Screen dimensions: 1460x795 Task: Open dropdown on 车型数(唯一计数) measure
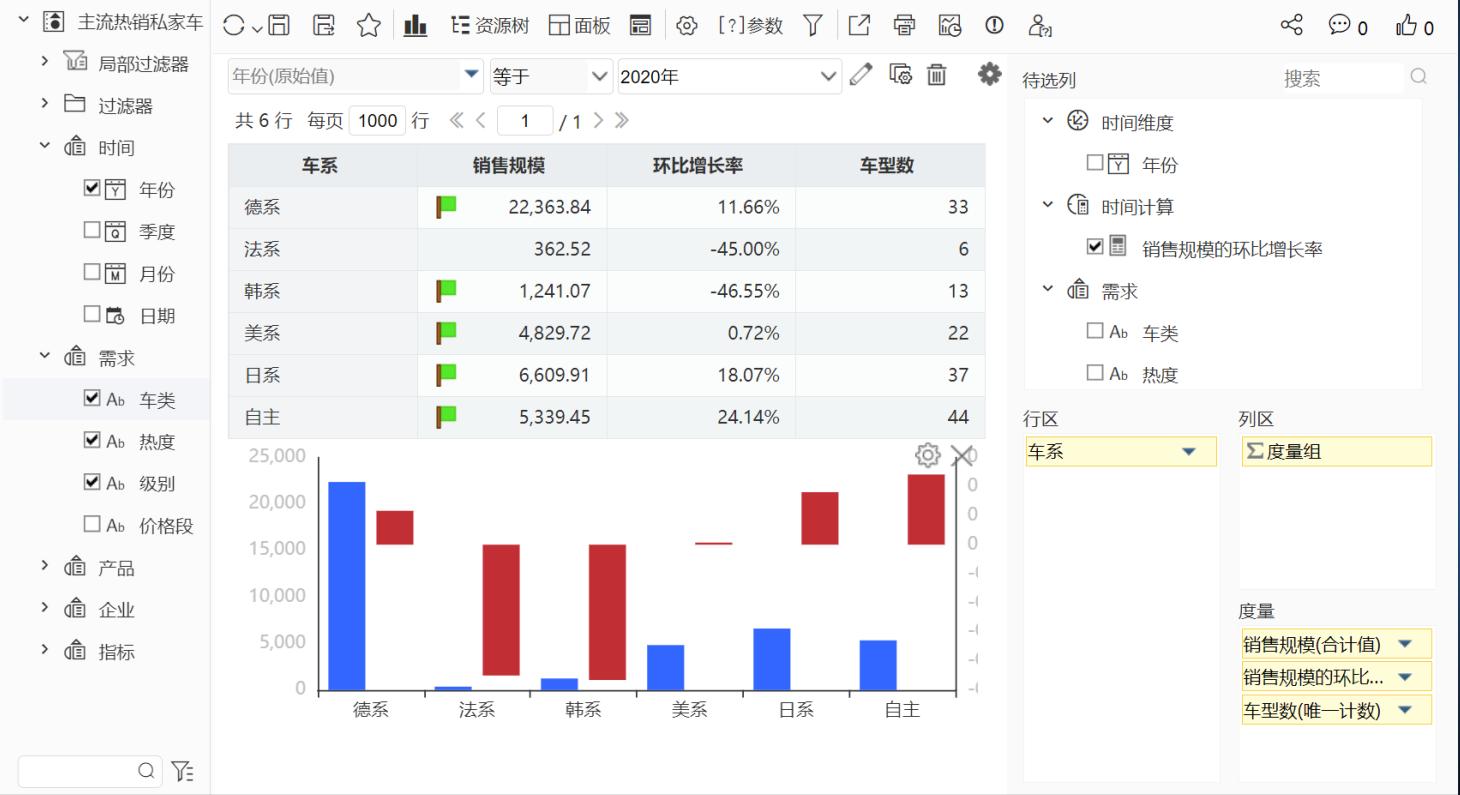(x=1404, y=710)
